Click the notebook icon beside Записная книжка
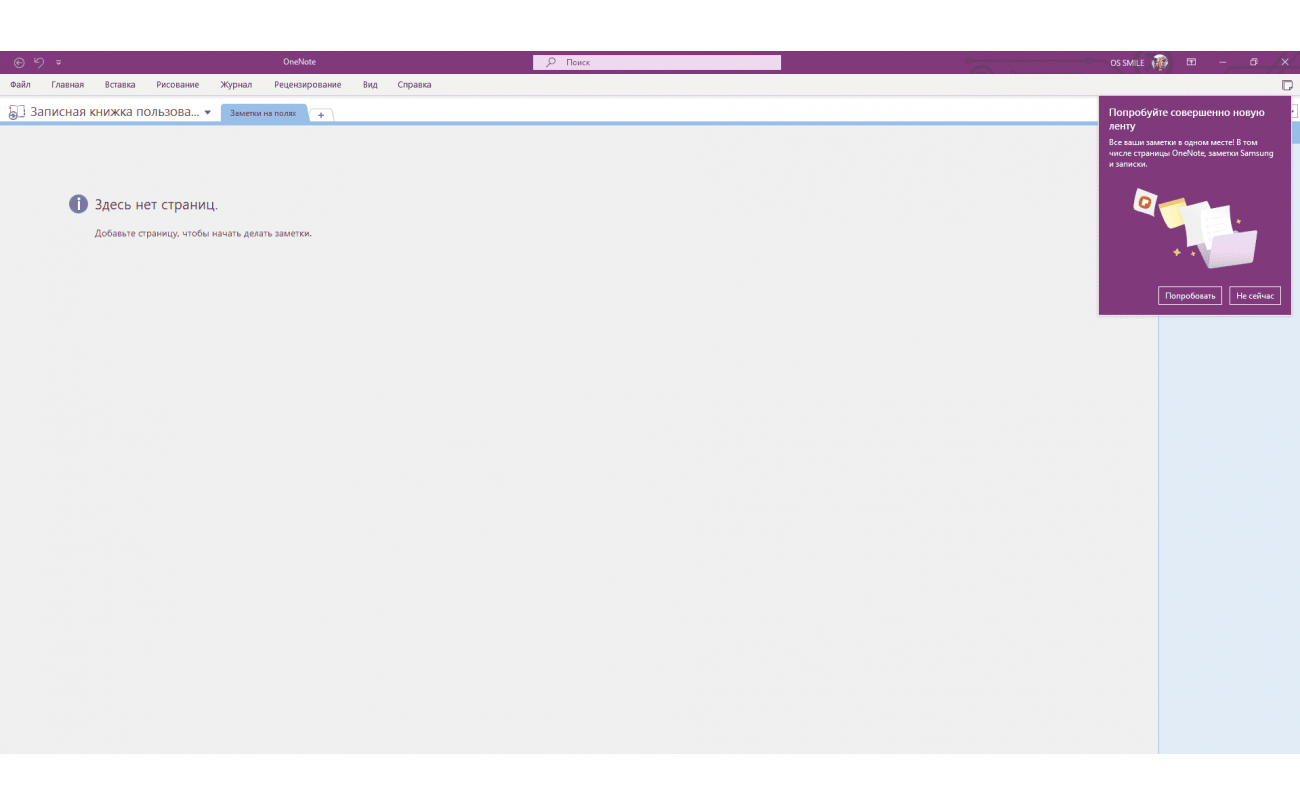The image size is (1300, 806). point(17,113)
